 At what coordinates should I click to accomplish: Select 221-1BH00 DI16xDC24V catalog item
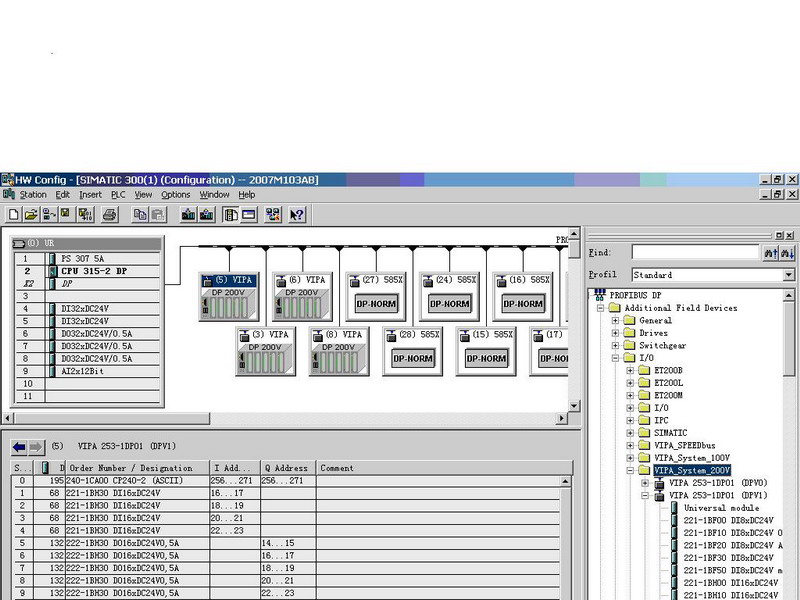coord(731,583)
